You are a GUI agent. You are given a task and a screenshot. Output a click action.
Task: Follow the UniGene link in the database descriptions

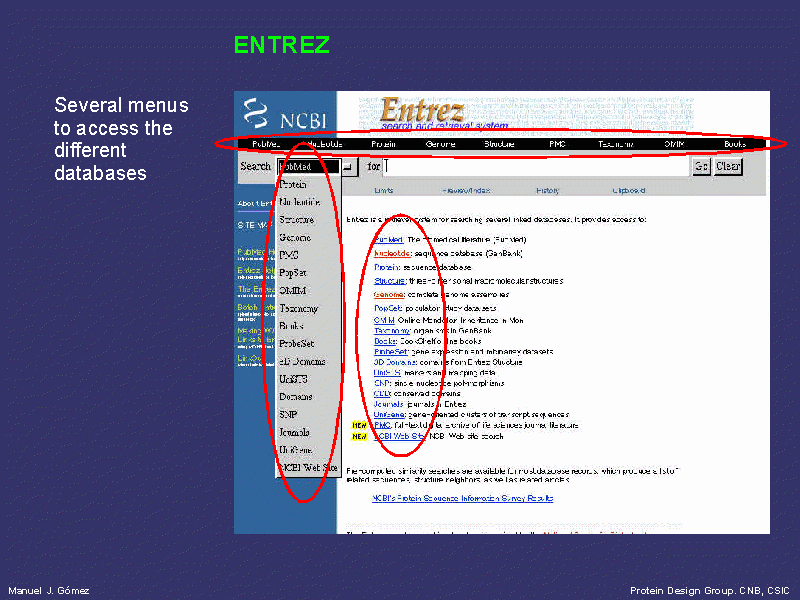coord(390,415)
